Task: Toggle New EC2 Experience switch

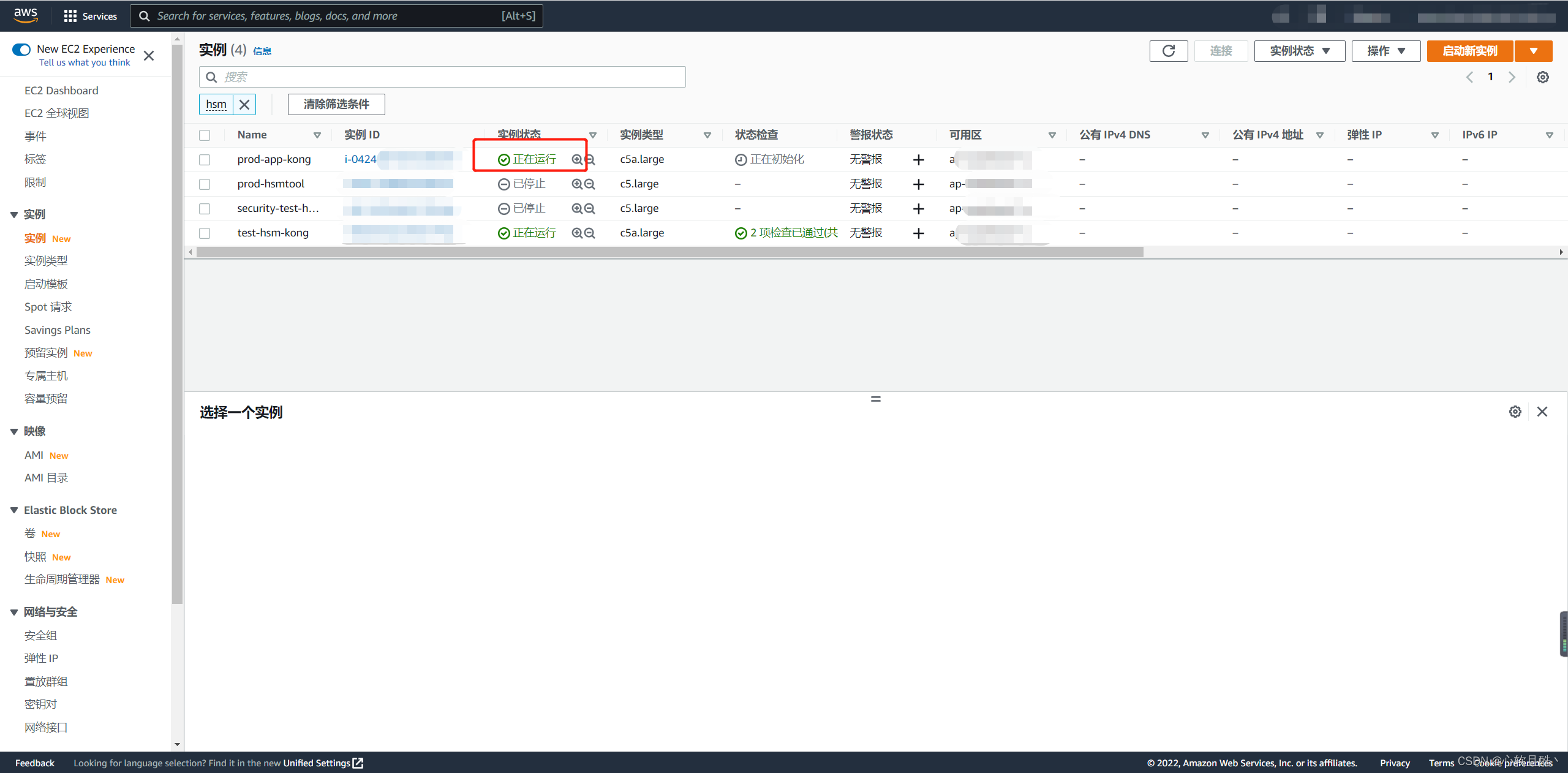Action: click(x=21, y=49)
